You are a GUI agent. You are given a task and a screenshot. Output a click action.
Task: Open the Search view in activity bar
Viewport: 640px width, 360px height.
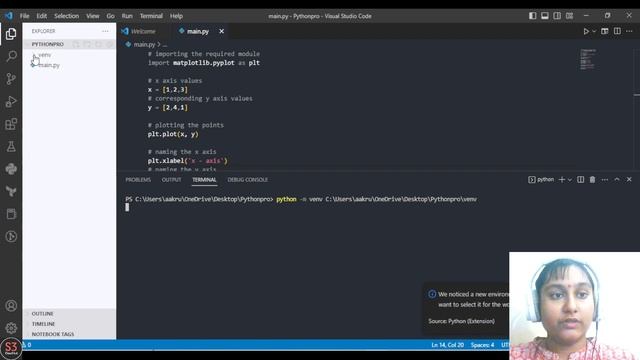coord(11,56)
